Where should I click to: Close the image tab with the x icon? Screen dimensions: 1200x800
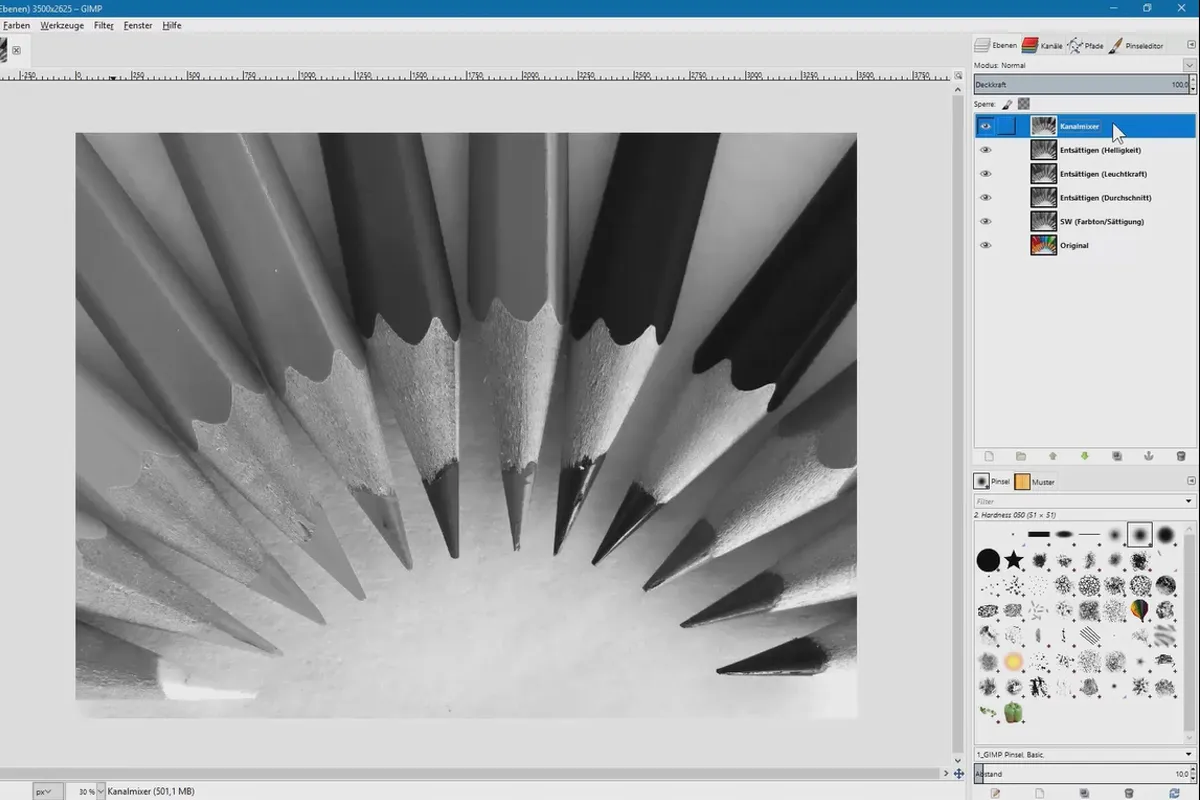[16, 50]
